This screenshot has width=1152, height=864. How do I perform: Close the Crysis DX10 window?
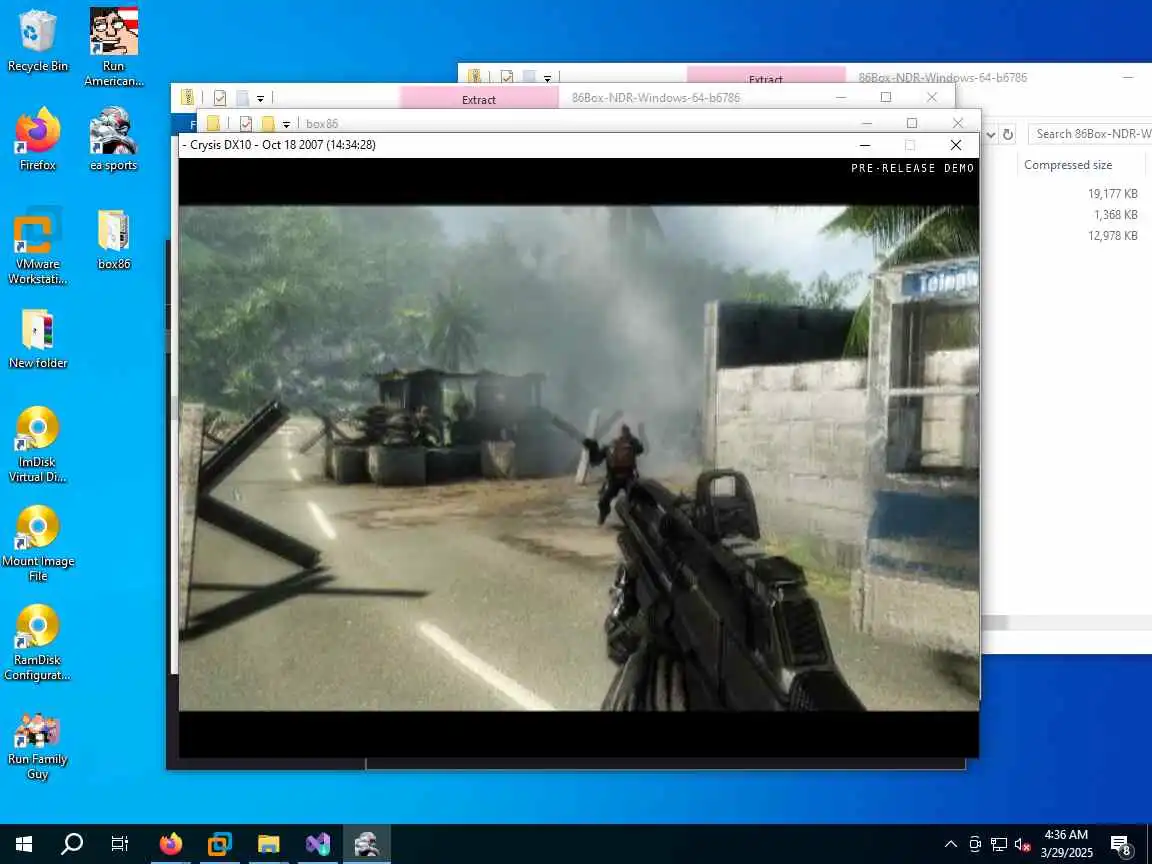(x=955, y=145)
